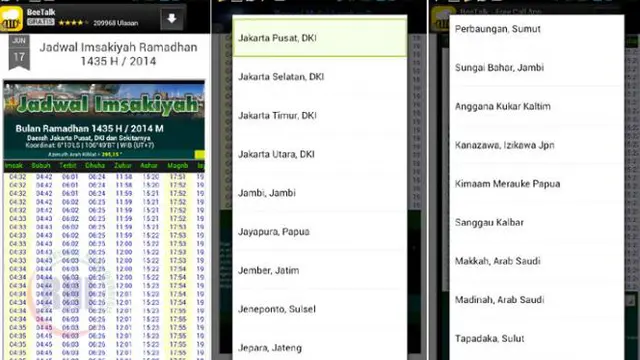Choose Jambi, Jambi in city list
The width and height of the screenshot is (640, 360).
(x=320, y=193)
